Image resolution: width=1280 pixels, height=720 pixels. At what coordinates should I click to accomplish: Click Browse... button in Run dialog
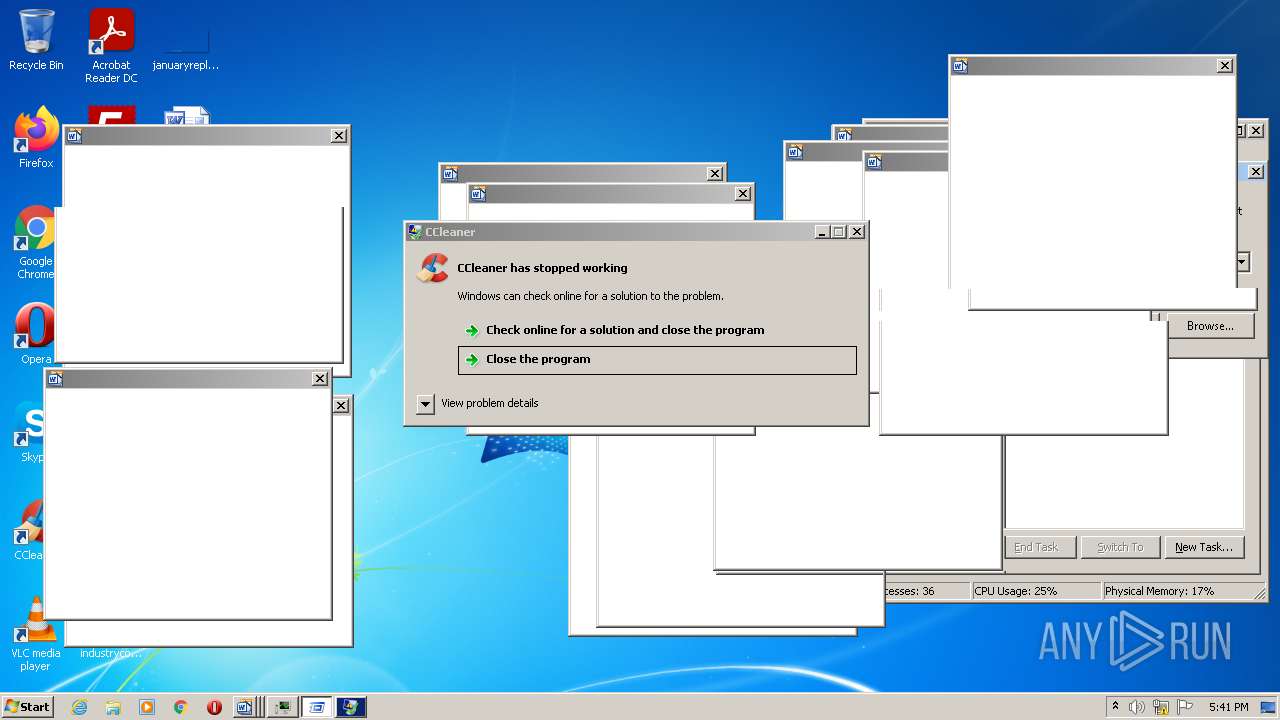(1210, 326)
